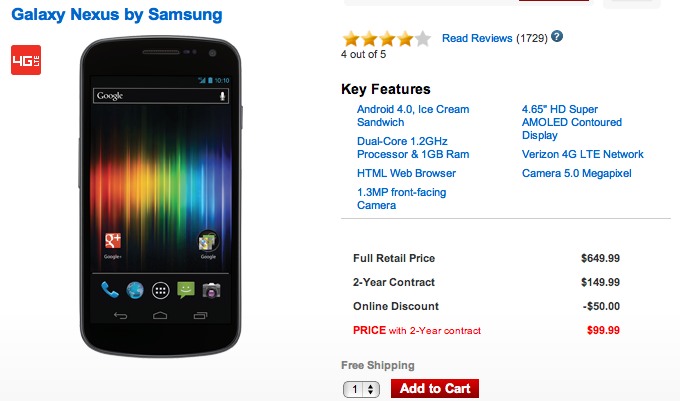Tap the Google+ app icon on phone

coord(112,241)
